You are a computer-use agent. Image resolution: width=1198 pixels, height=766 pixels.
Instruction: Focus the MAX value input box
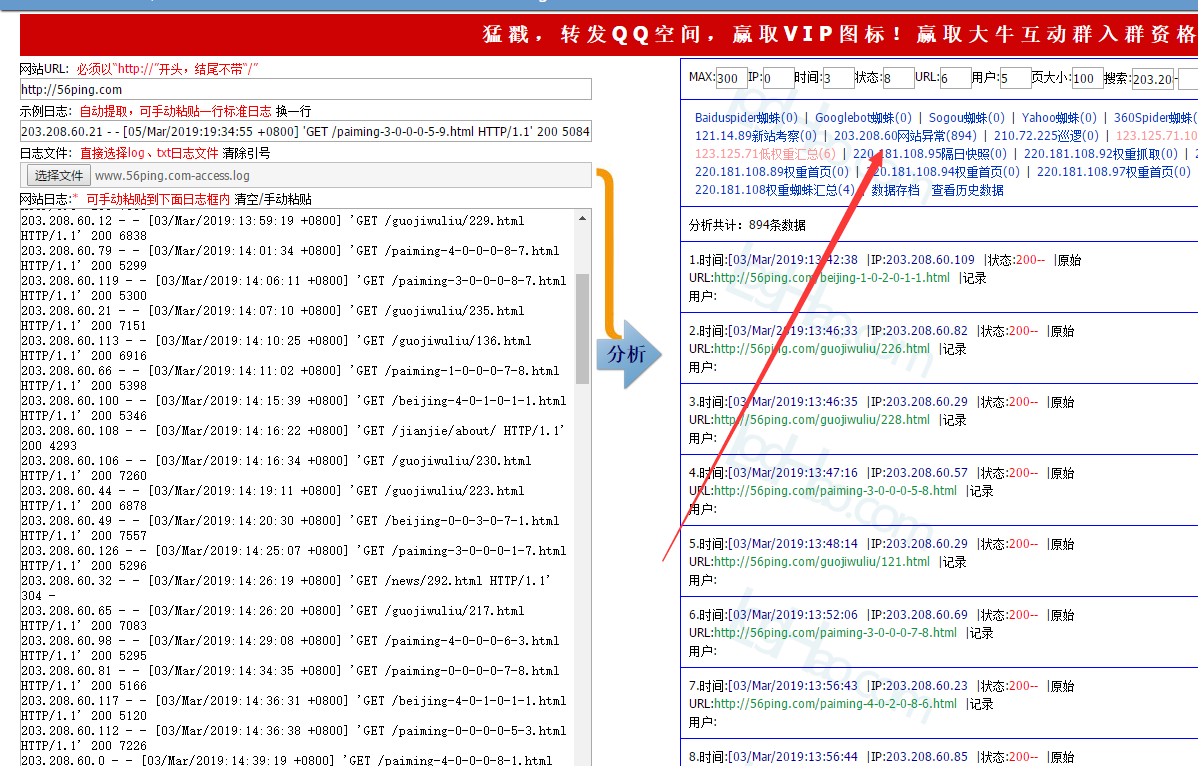coord(731,78)
